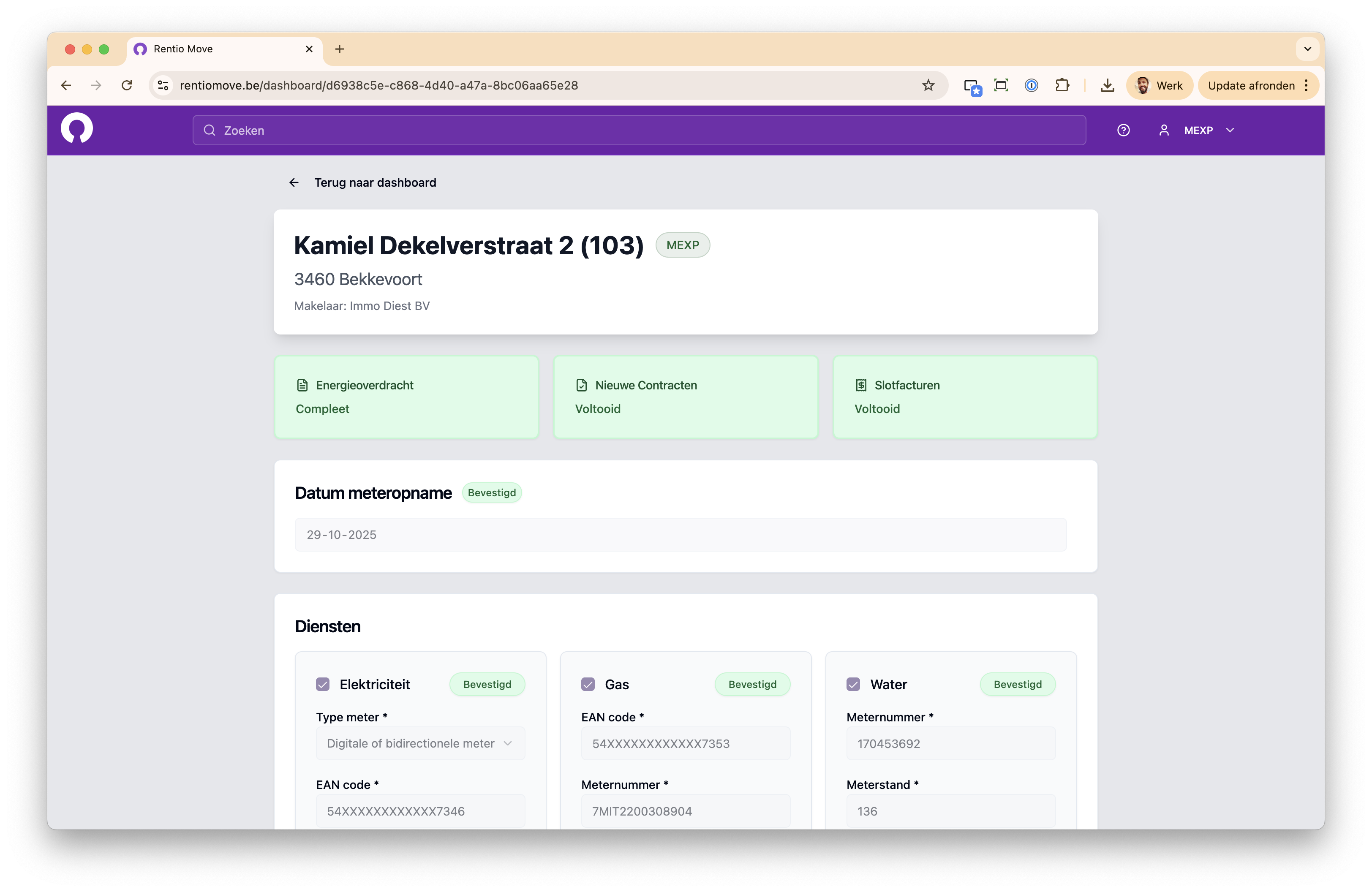
Task: Click the 1Password extension icon
Action: point(1031,85)
